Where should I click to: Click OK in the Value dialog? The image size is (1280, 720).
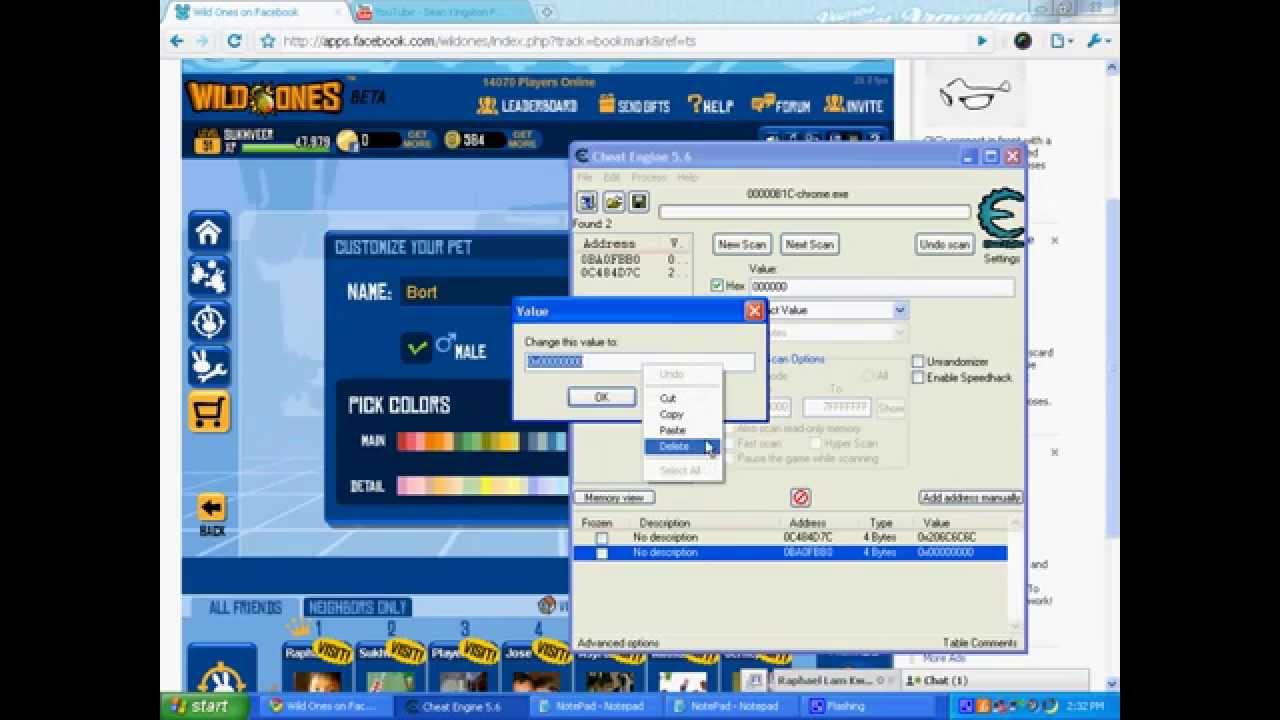click(x=601, y=397)
